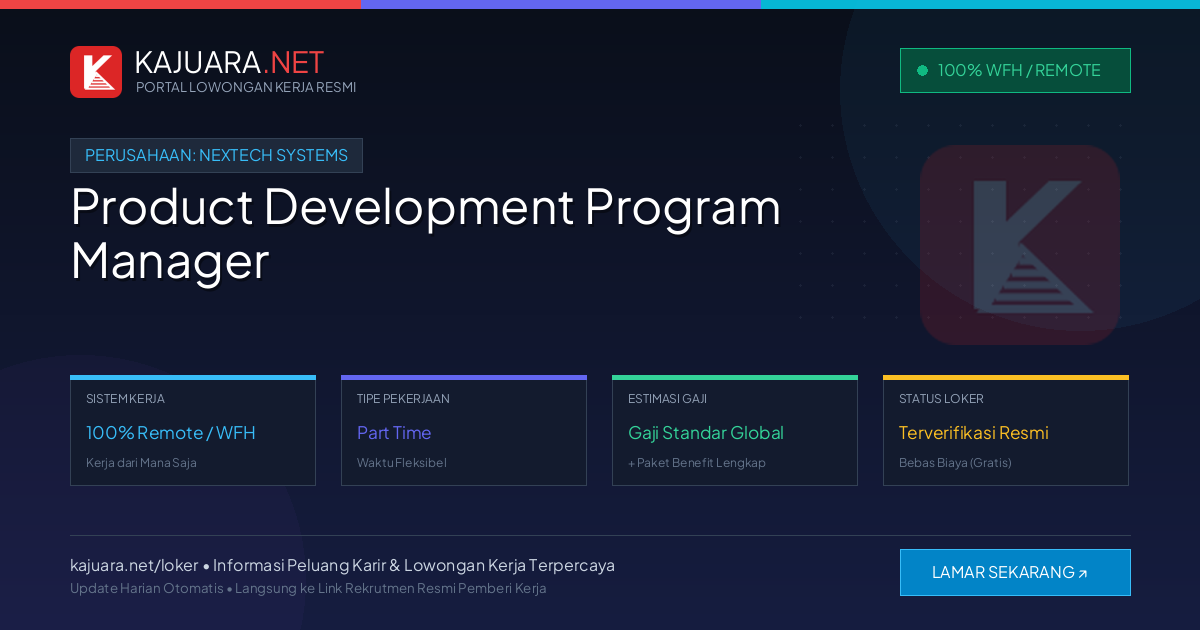Click the "Kerja dari Mana Saja" caption
This screenshot has height=630, width=1200.
point(141,463)
